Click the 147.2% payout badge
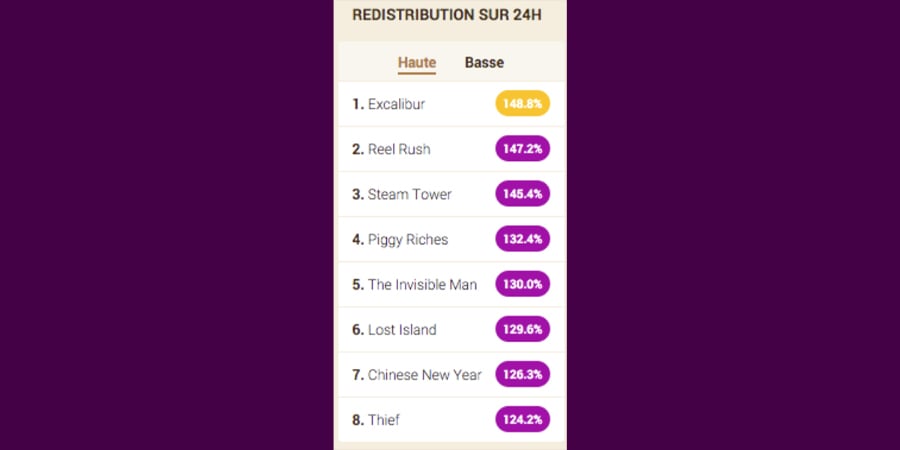 click(522, 149)
